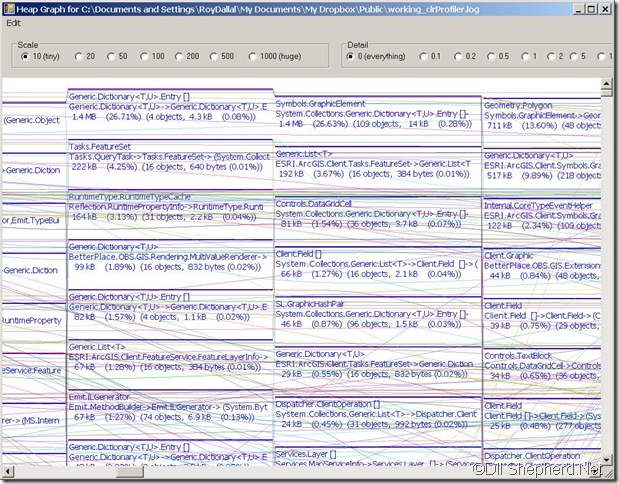This screenshot has width=619, height=484.
Task: Select the Generic.Dictionary Entry [] 1.4 MB node
Action: pos(170,114)
